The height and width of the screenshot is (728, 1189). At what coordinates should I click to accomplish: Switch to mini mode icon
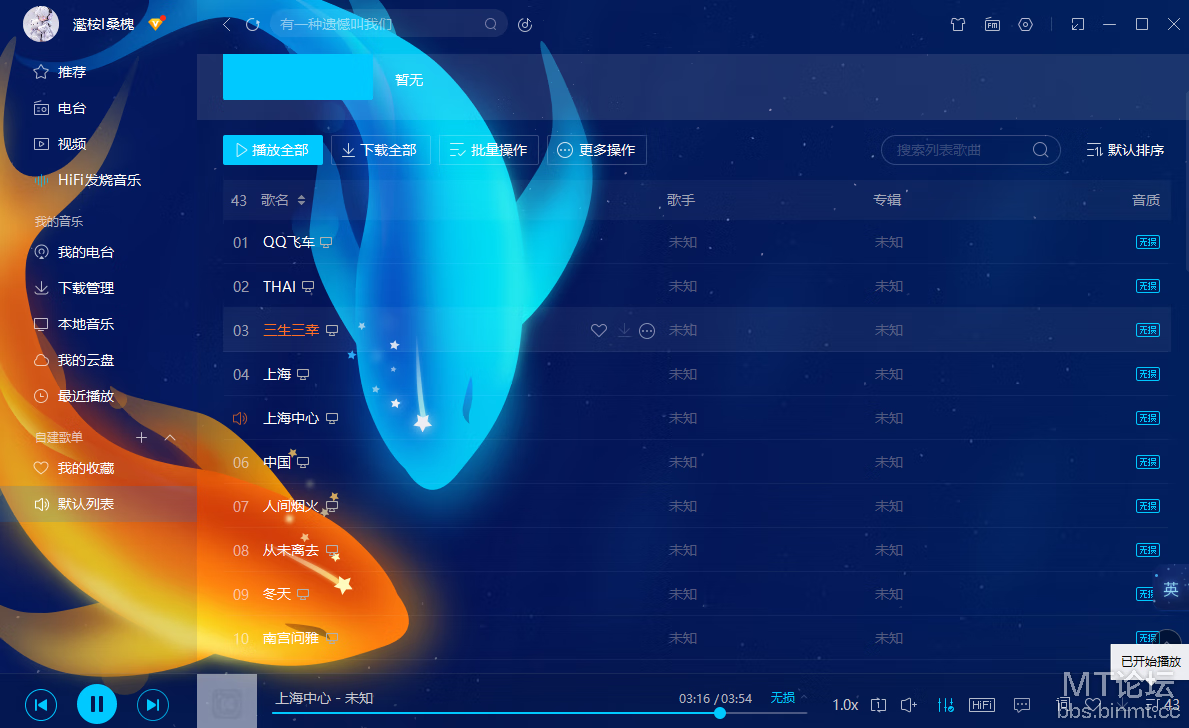point(1078,24)
